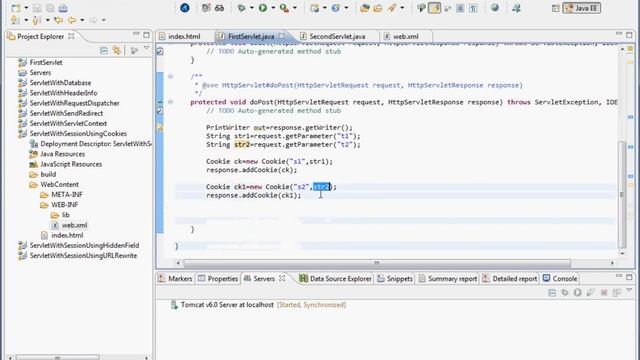Click the New file wizard icon

tap(16, 8)
